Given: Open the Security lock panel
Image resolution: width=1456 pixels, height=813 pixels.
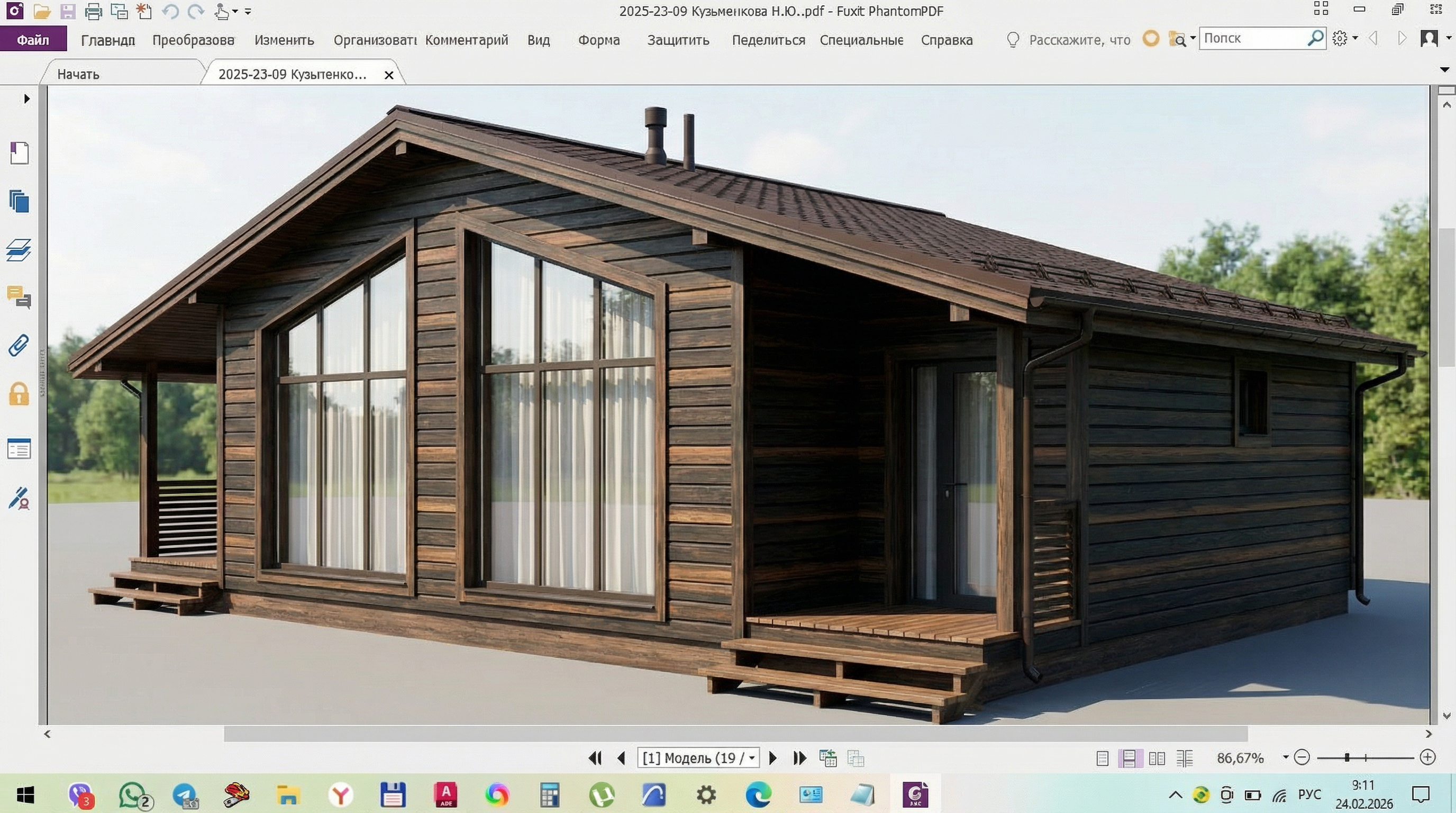Looking at the screenshot, I should [x=19, y=395].
